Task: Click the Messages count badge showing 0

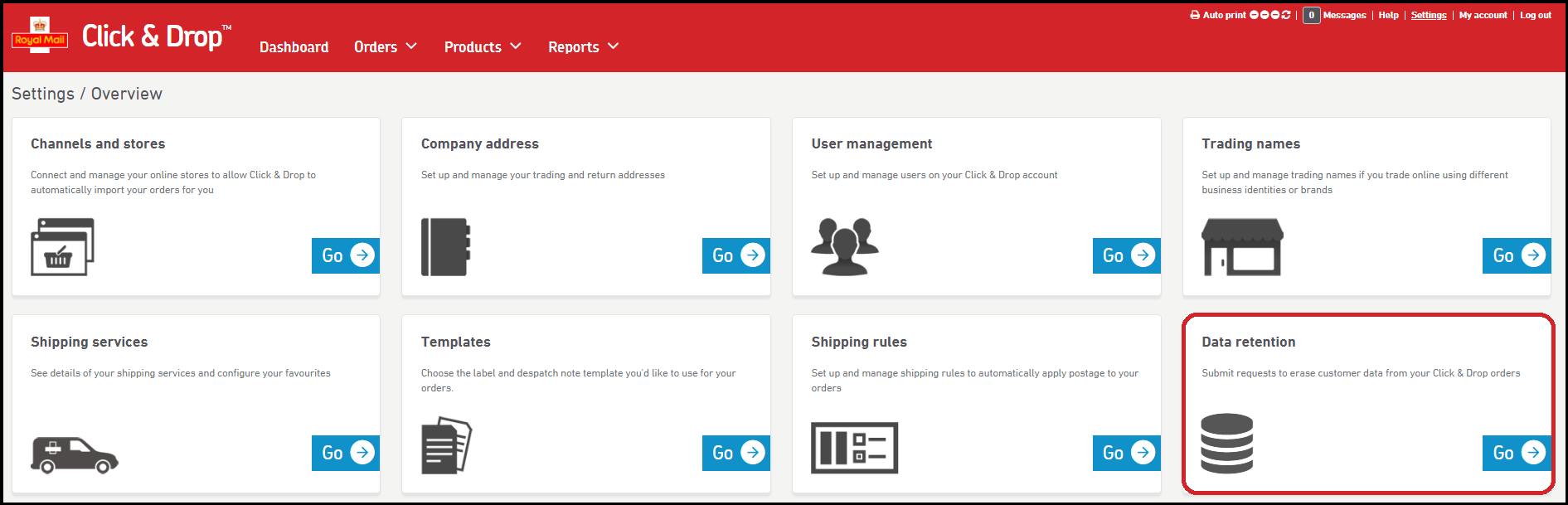Action: click(1311, 15)
